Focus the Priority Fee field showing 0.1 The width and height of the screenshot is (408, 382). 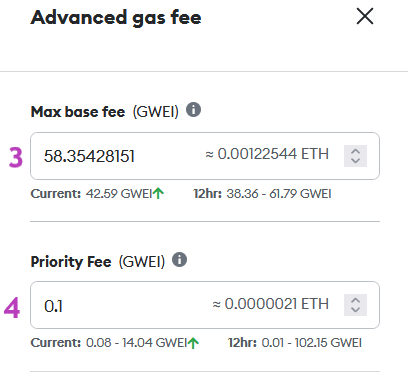coord(205,305)
